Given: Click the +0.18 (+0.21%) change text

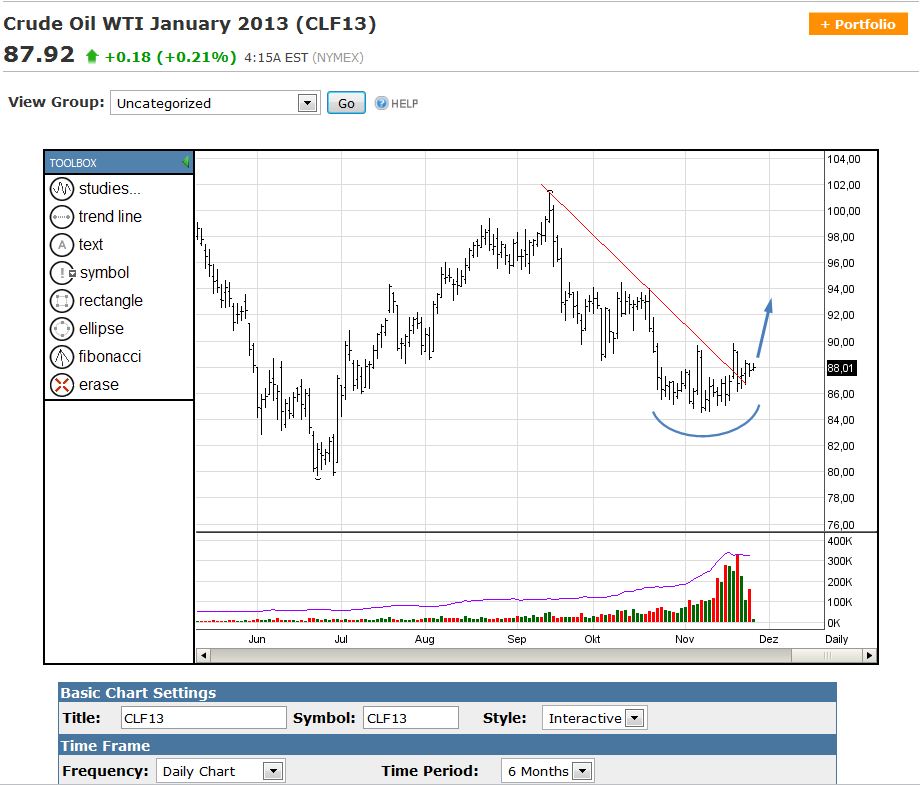Looking at the screenshot, I should point(170,57).
